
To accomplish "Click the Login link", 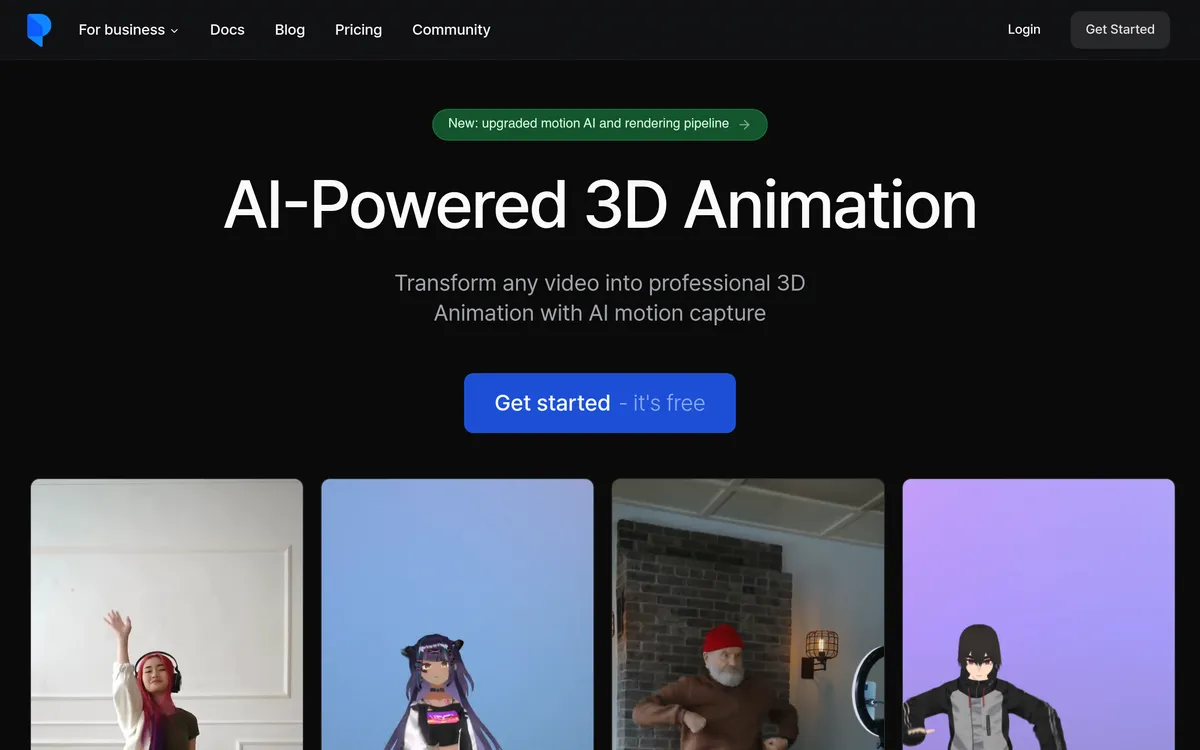I will (1023, 30).
